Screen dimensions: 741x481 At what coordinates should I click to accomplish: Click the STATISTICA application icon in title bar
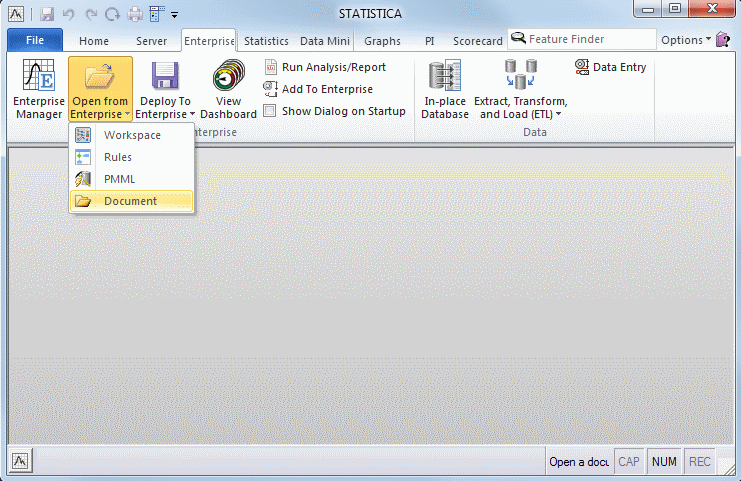[x=16, y=15]
